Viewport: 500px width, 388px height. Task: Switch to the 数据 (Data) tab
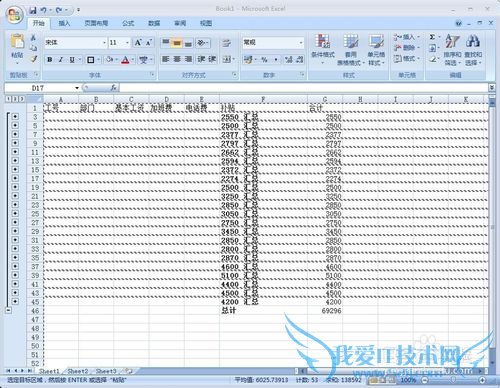pyautogui.click(x=154, y=23)
